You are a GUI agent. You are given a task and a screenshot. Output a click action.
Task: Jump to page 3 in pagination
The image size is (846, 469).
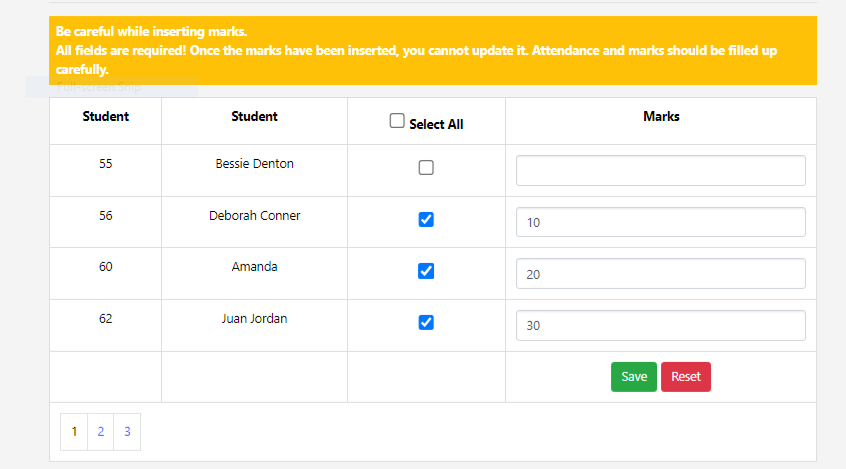coord(127,432)
